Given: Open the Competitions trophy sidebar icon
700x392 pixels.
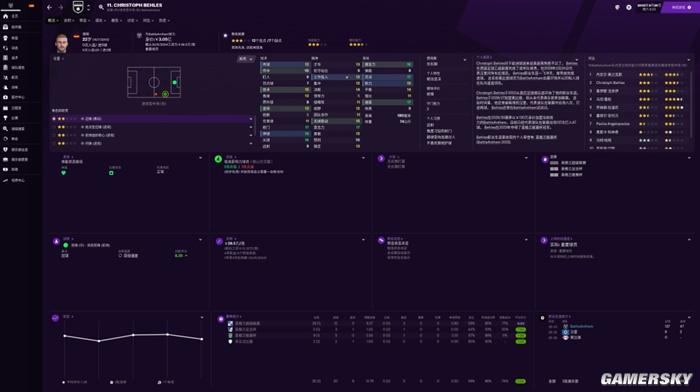Looking at the screenshot, I should 6,118.
